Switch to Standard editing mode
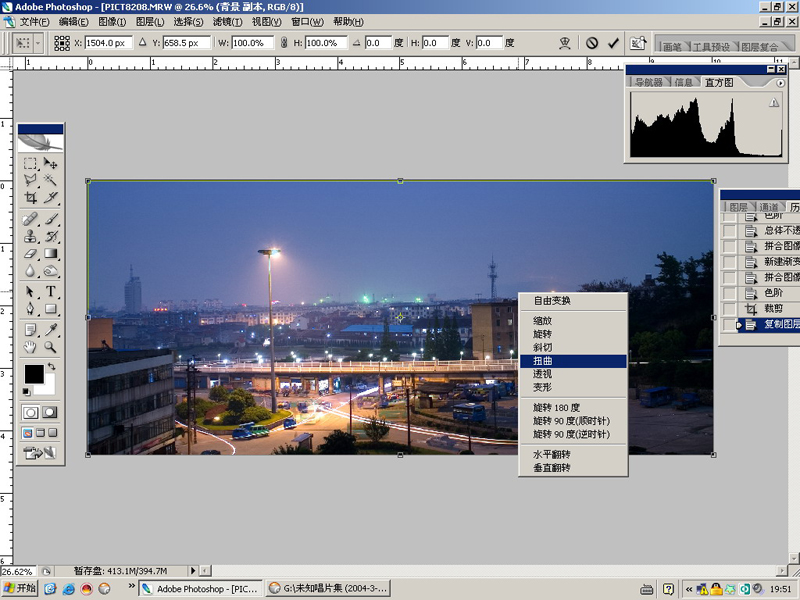 30,412
